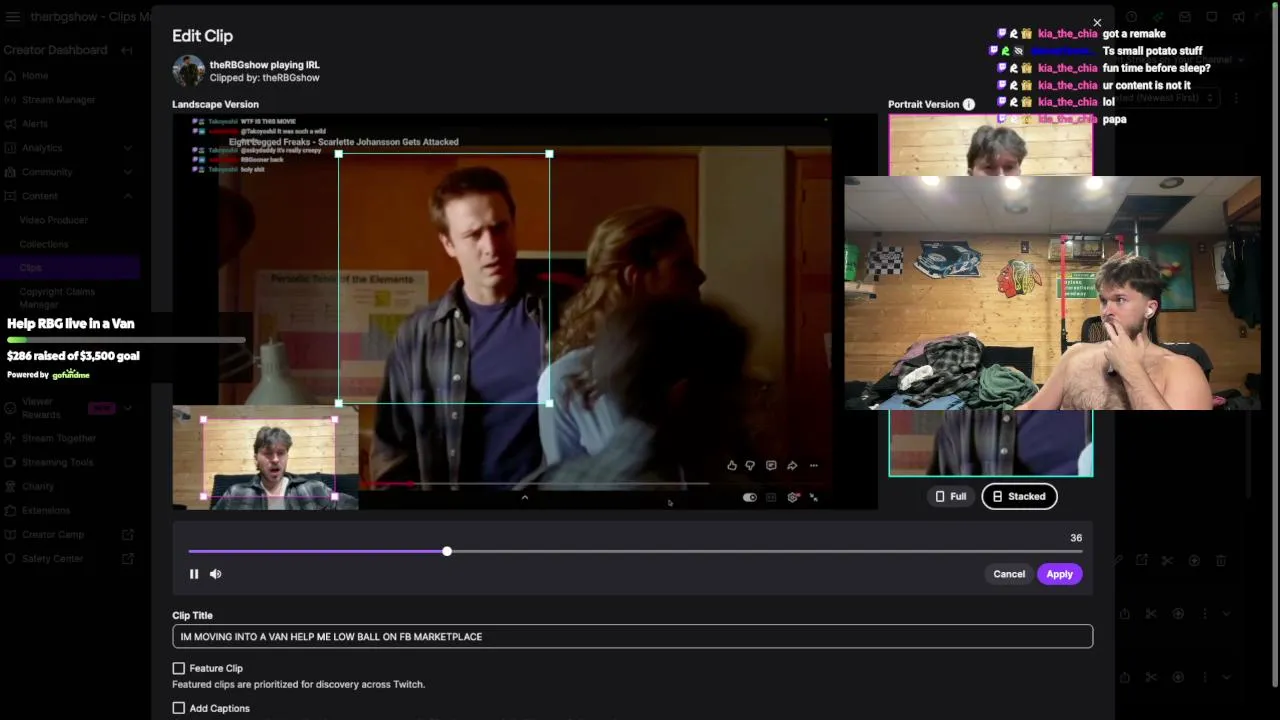Viewport: 1280px width, 720px height.
Task: Open Streaming Tools in the sidebar
Action: point(58,462)
